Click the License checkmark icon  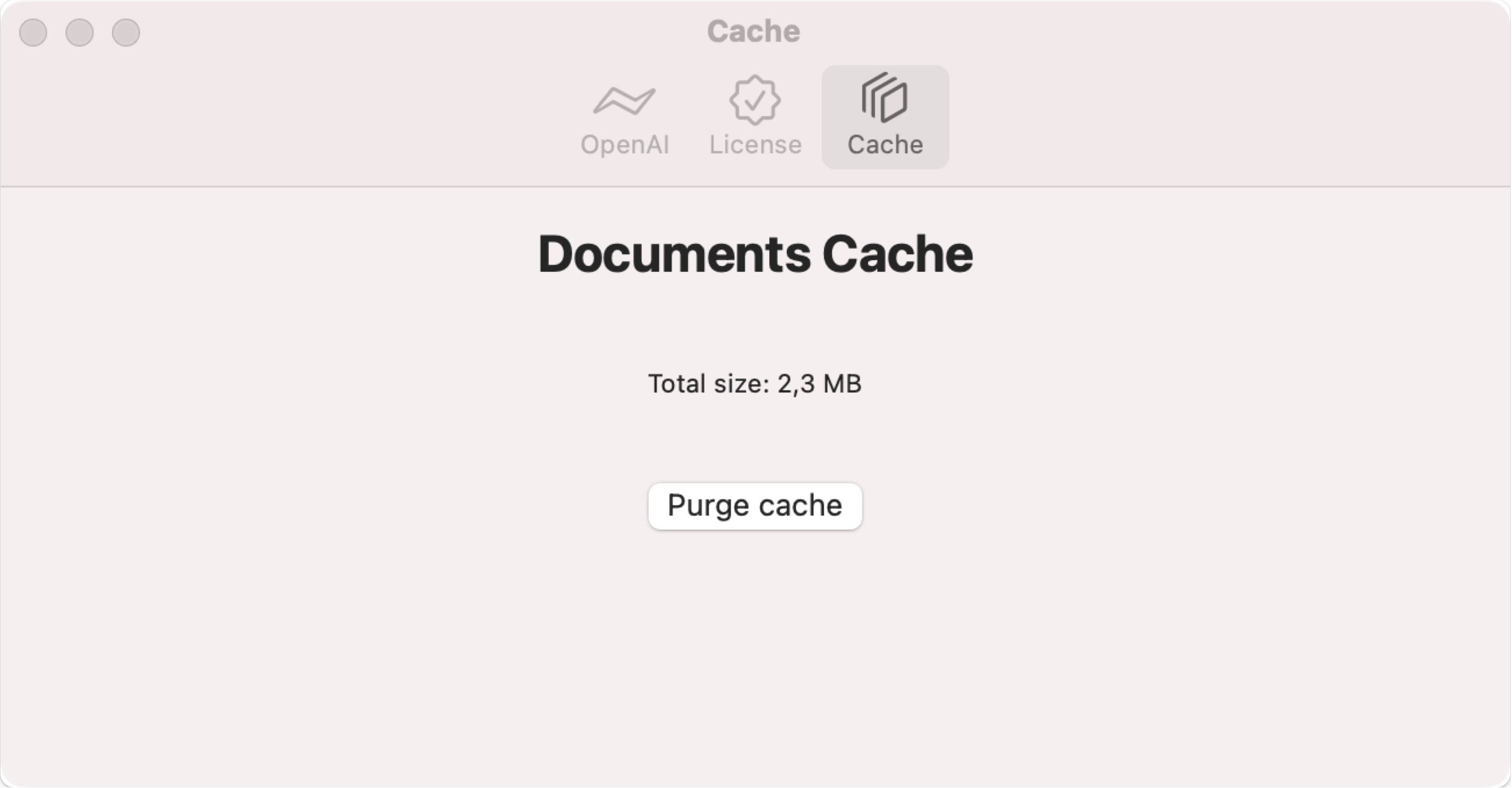click(x=755, y=99)
